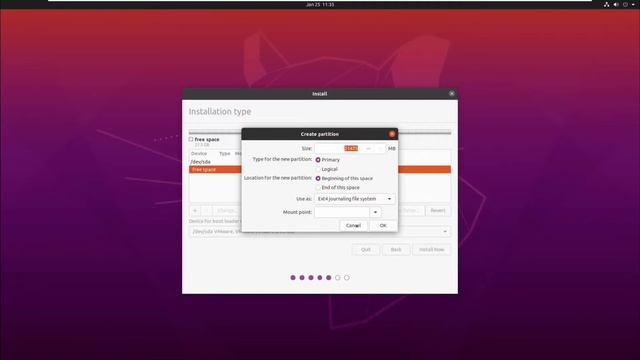Add a partition with the plus button

[195, 211]
